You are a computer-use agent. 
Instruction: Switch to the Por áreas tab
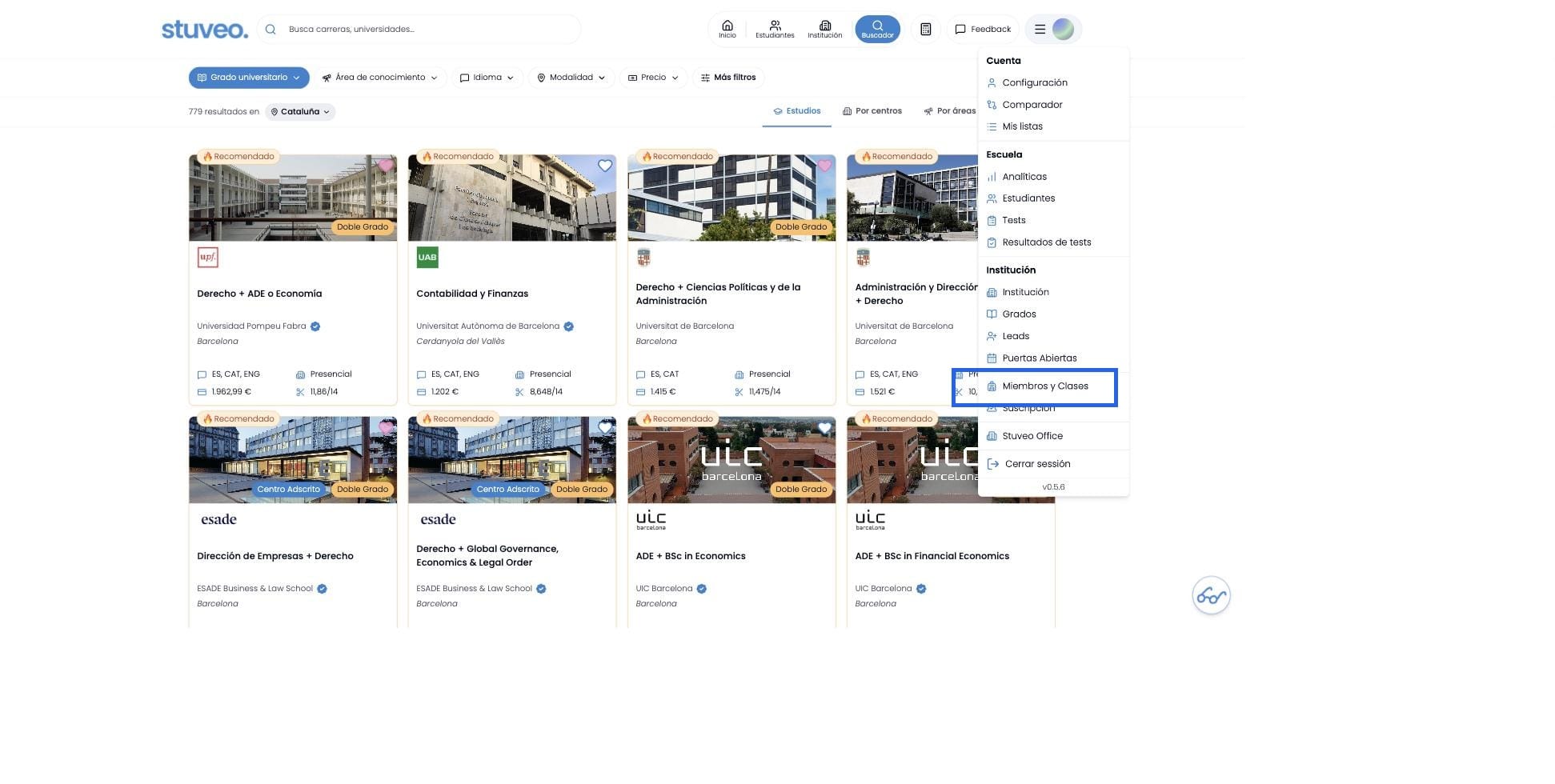tap(949, 111)
